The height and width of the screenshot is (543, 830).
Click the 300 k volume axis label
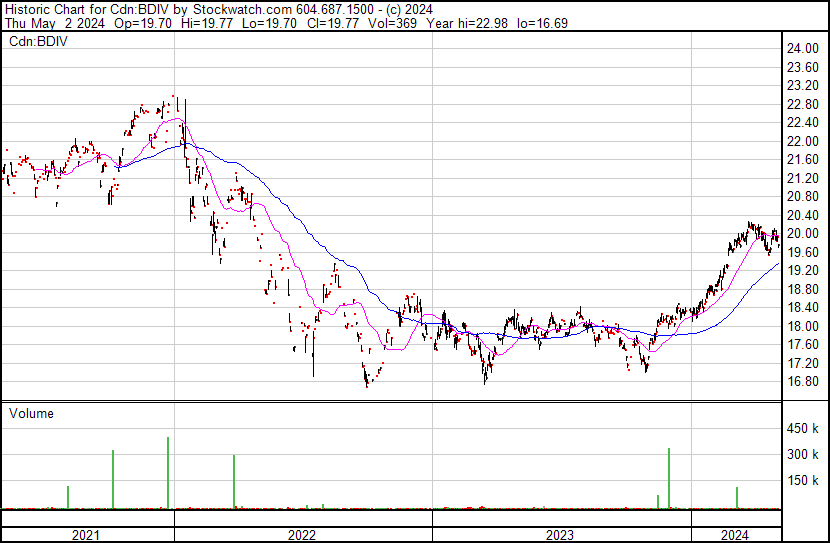(x=805, y=455)
